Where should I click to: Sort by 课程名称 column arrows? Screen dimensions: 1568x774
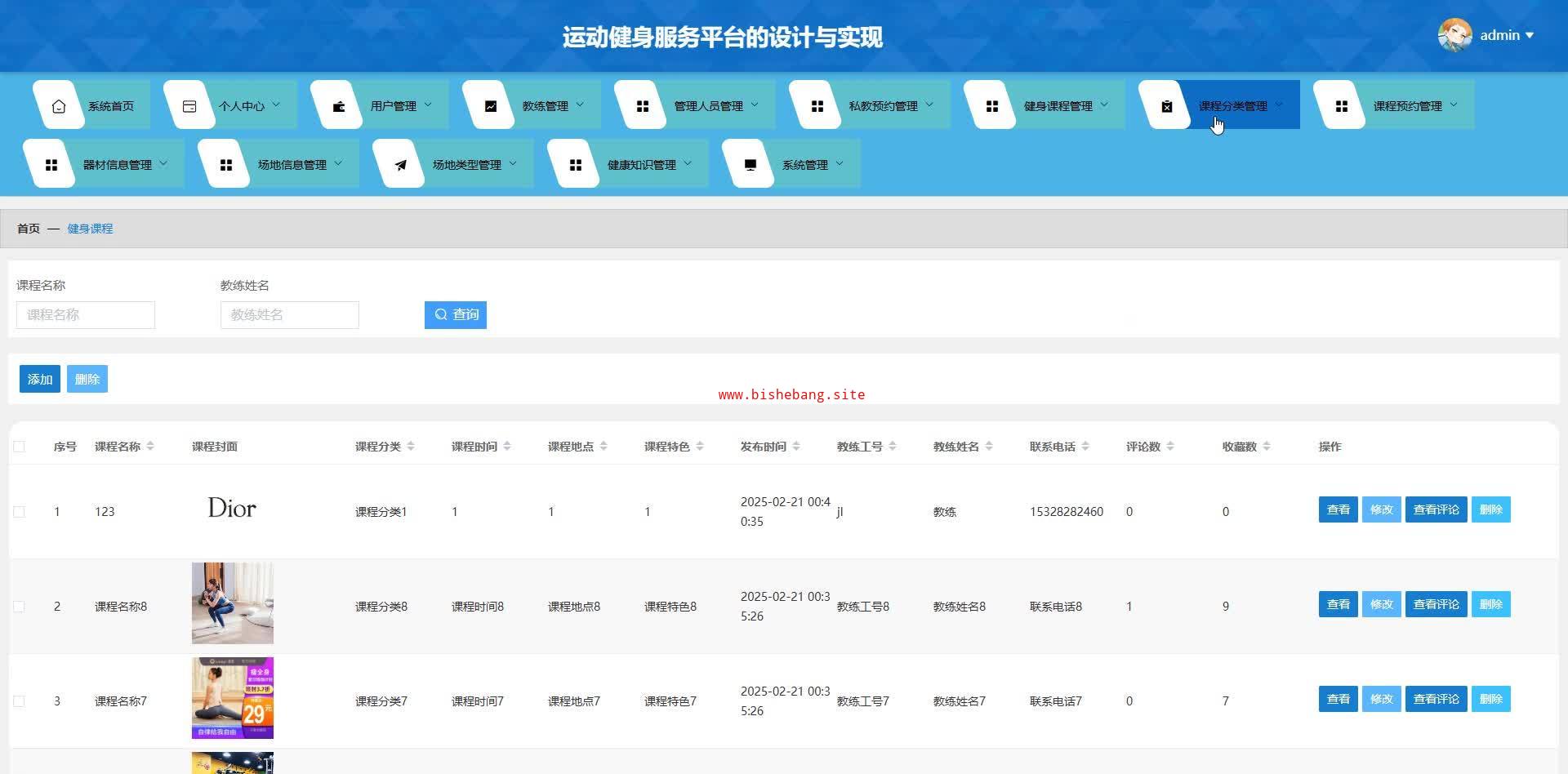(x=150, y=447)
